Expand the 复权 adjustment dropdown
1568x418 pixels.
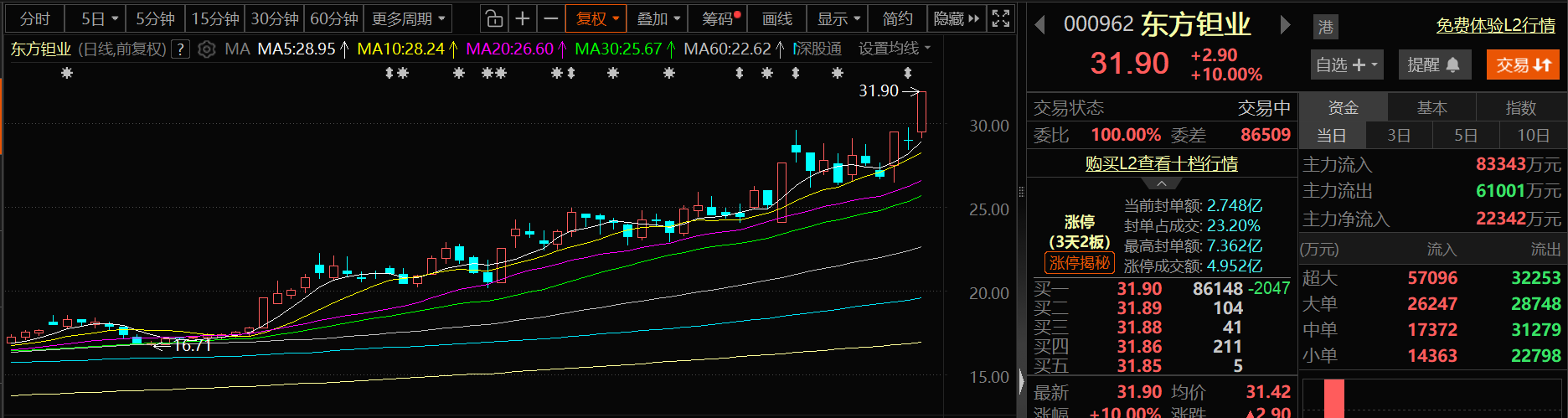click(596, 18)
